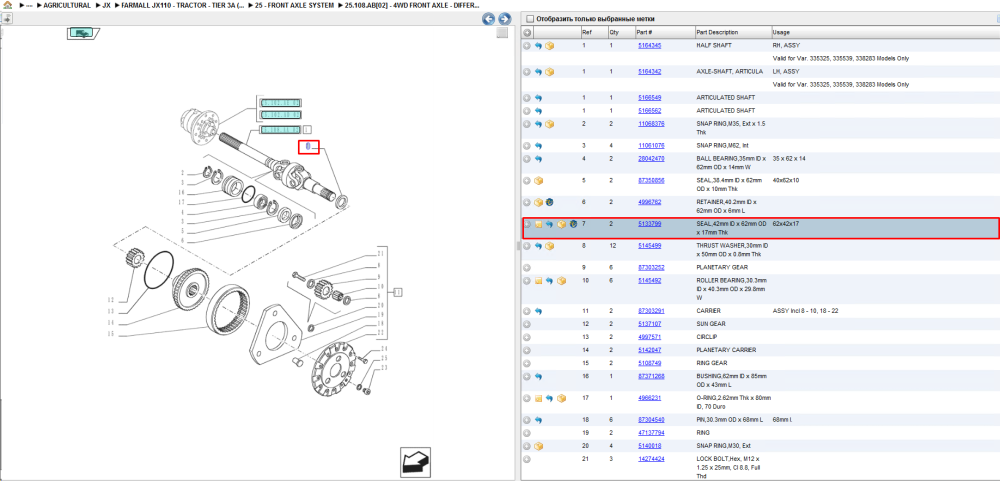Click blue arrow icon in PIN,30.3mm row

tap(538, 420)
